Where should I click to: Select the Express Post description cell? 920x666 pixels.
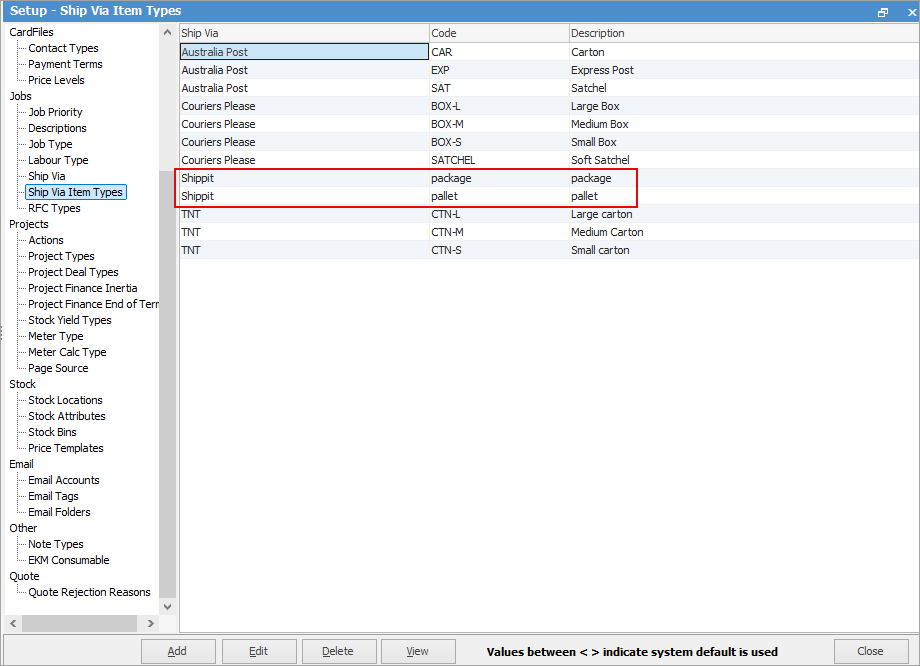coord(744,70)
